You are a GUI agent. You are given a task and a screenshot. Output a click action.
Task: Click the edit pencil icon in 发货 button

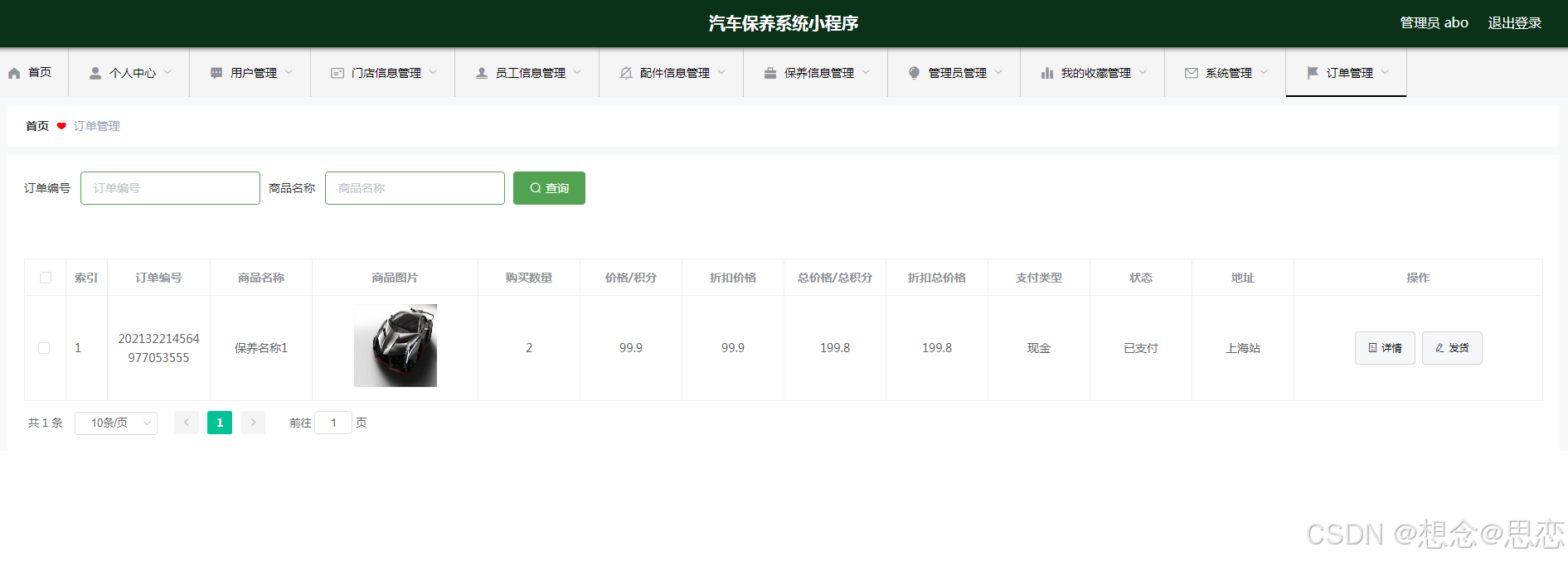(x=1440, y=348)
